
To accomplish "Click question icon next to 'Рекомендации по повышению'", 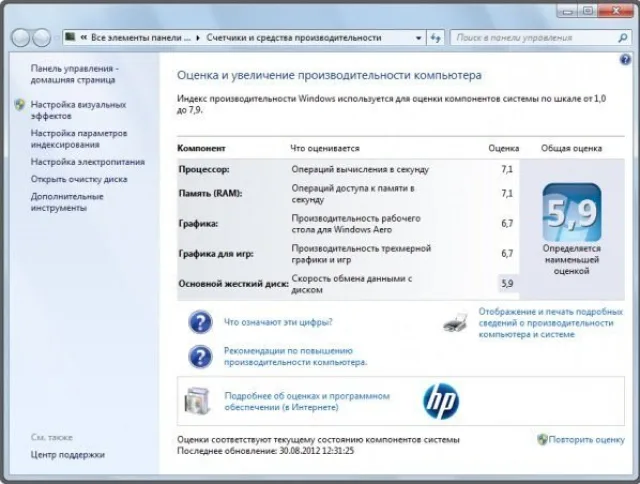I will [x=200, y=357].
